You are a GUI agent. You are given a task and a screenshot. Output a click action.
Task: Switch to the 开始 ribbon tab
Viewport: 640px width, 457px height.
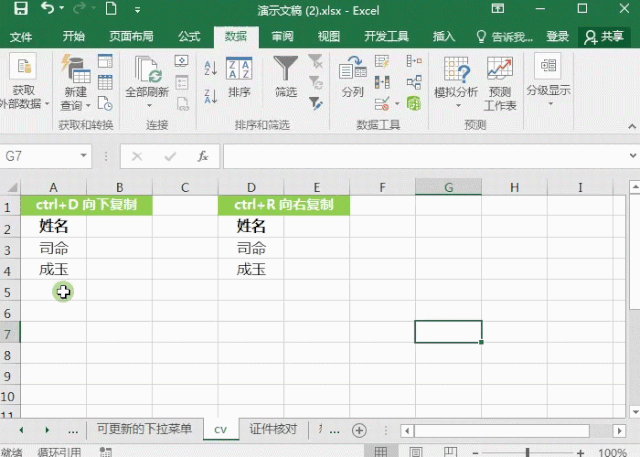73,37
